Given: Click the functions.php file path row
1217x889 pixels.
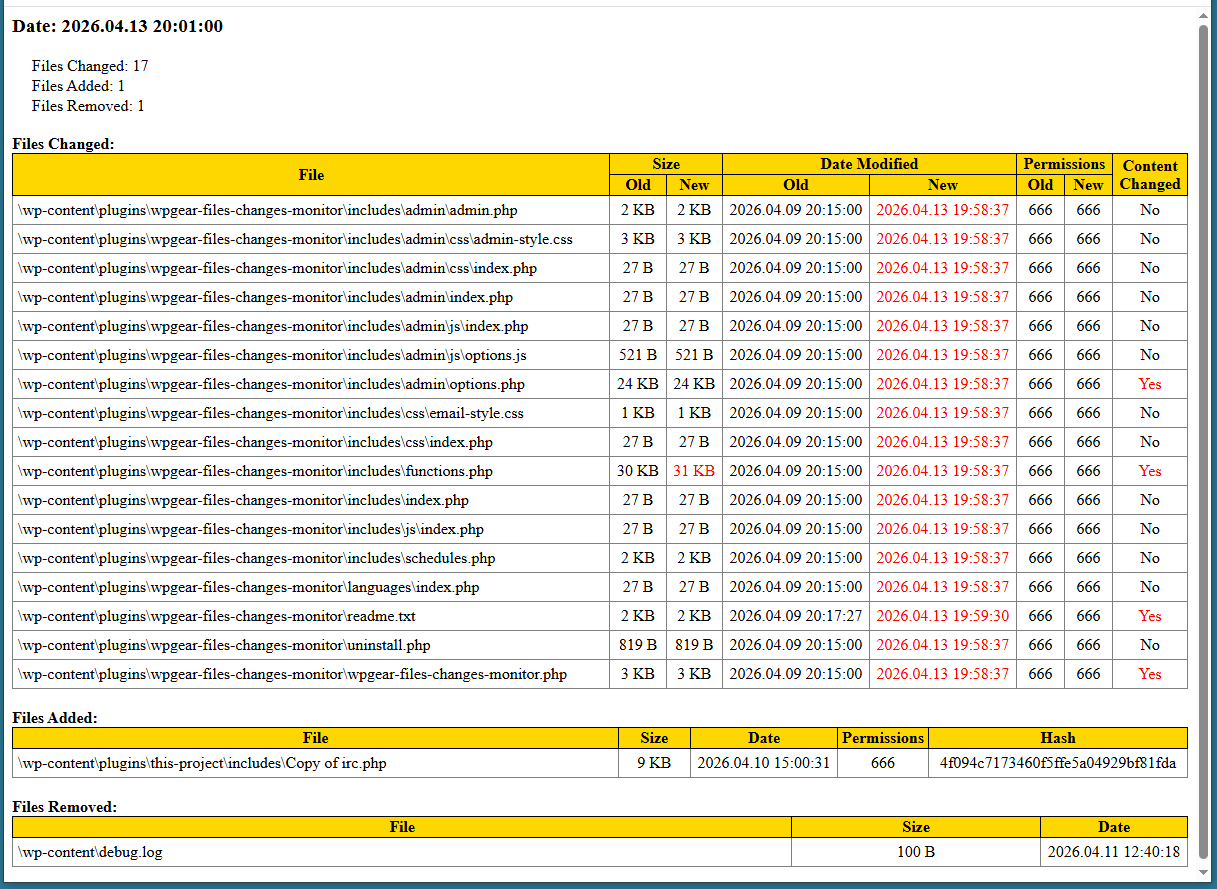Looking at the screenshot, I should (x=255, y=471).
